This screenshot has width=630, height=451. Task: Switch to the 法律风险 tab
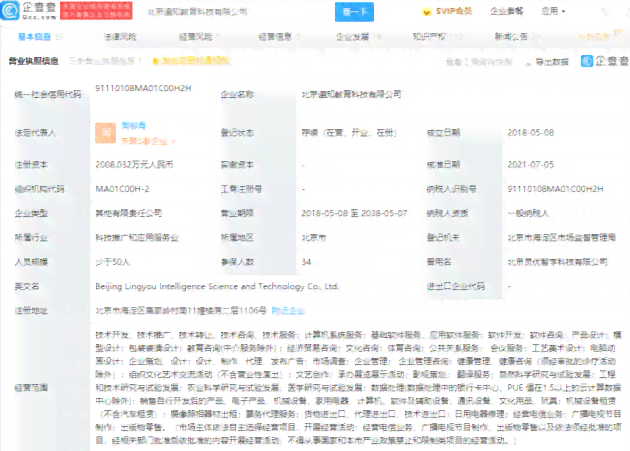[120, 37]
